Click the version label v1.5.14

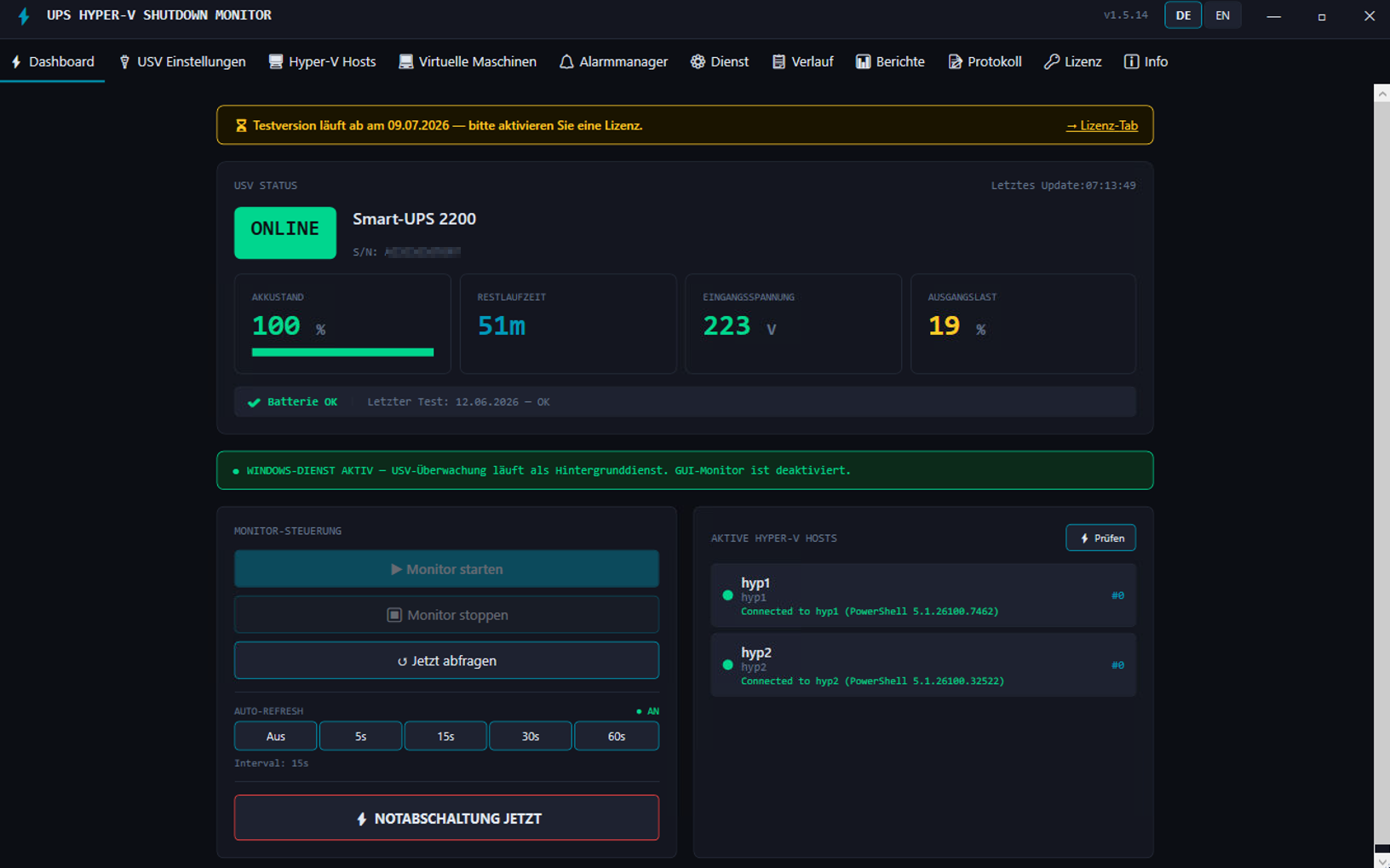click(x=1125, y=15)
